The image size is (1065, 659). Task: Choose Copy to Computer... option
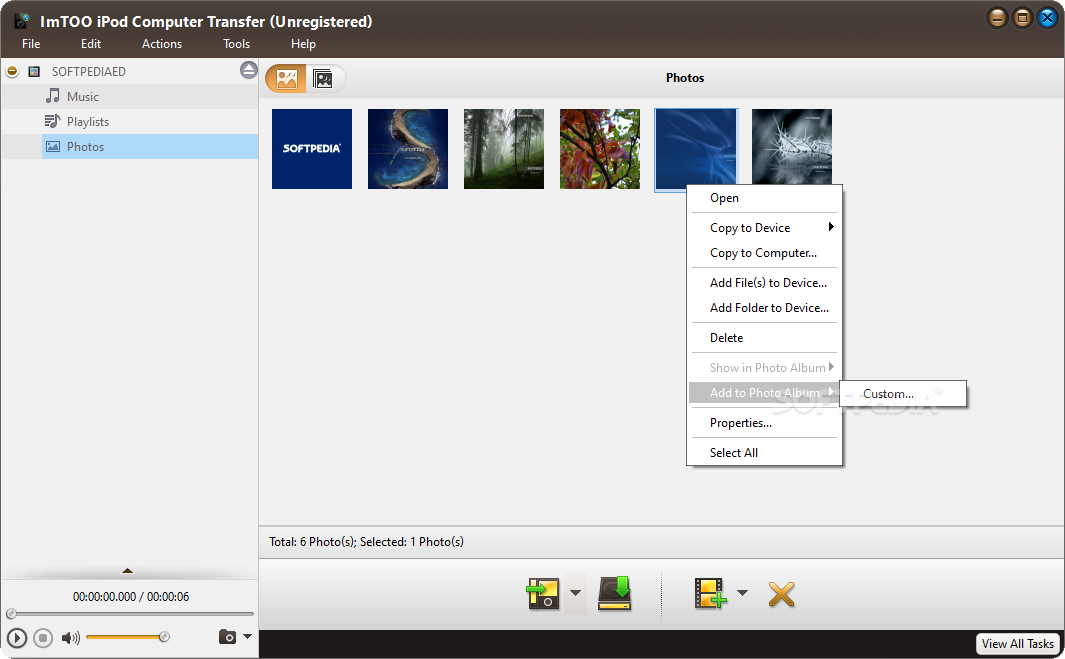coord(764,253)
